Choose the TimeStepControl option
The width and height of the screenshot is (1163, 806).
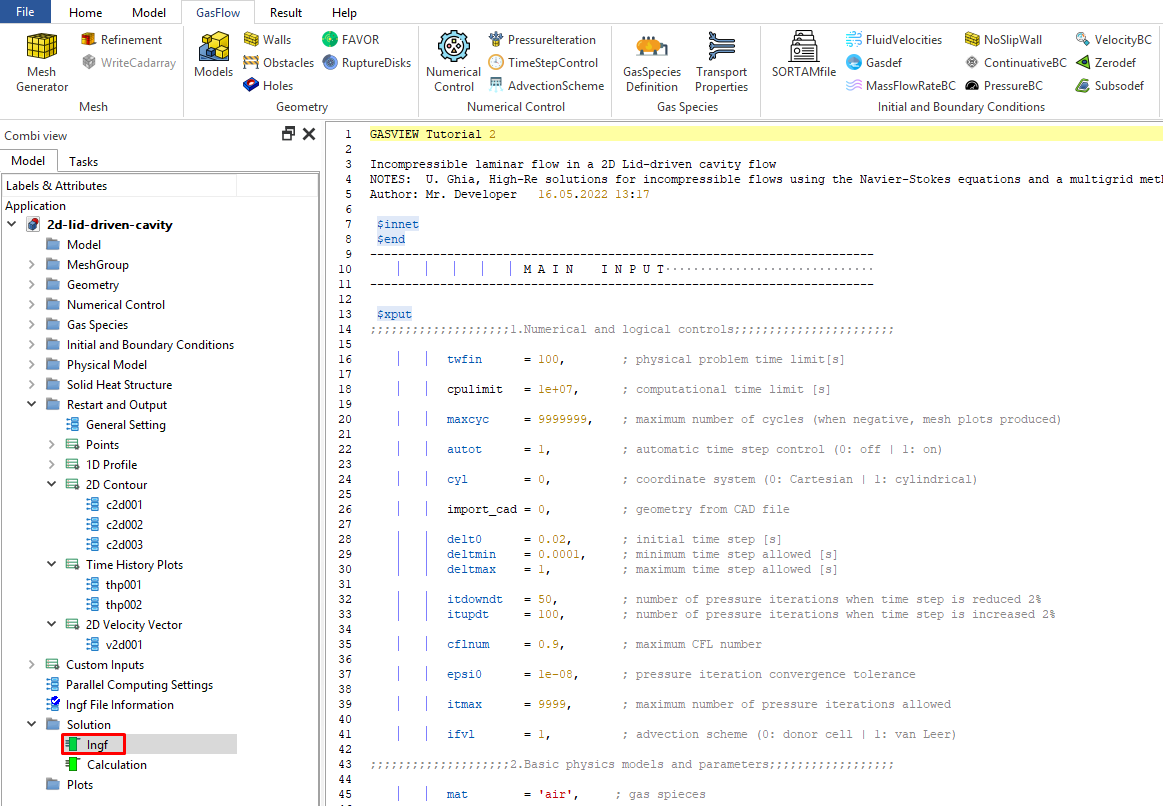tap(543, 62)
